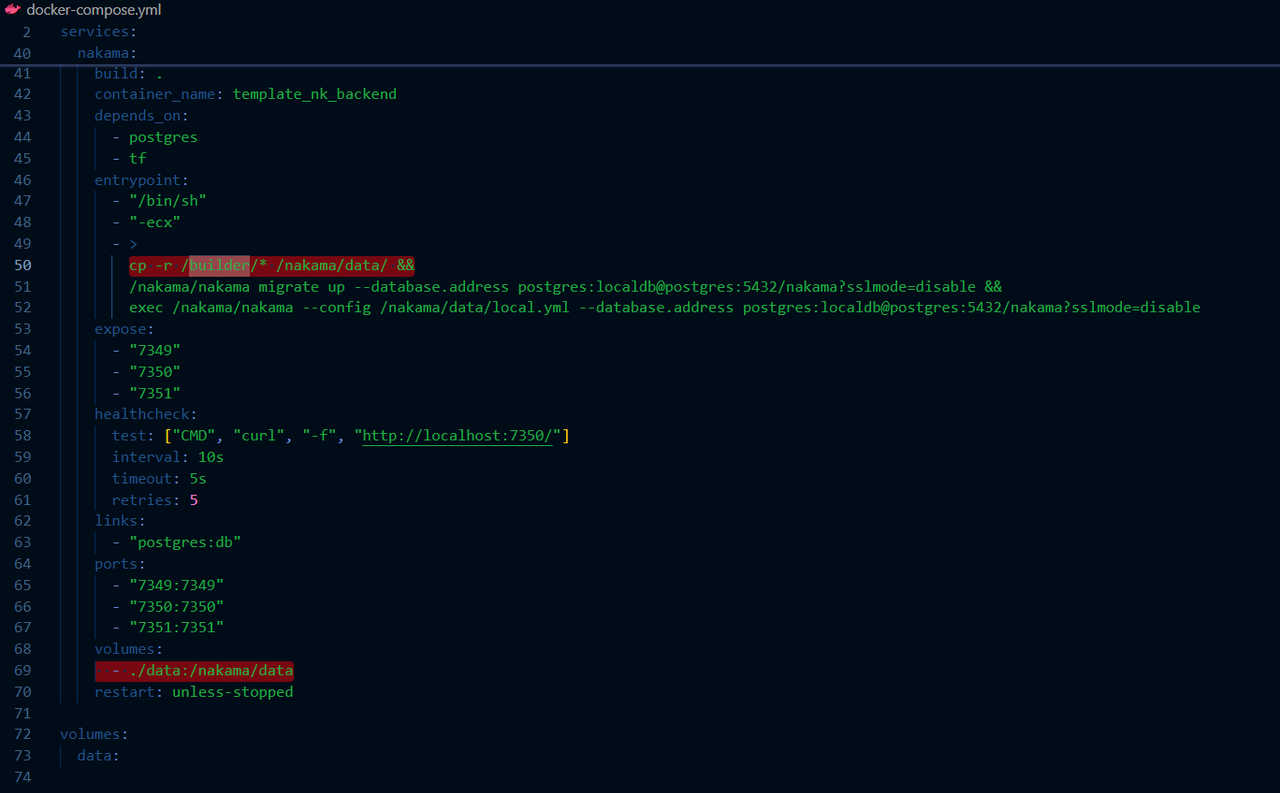This screenshot has height=793, width=1280.
Task: Click the value "template_nk_backend"
Action: (315, 94)
